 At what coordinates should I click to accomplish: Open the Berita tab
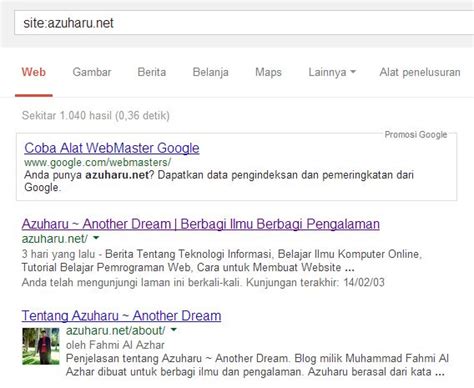click(x=152, y=72)
